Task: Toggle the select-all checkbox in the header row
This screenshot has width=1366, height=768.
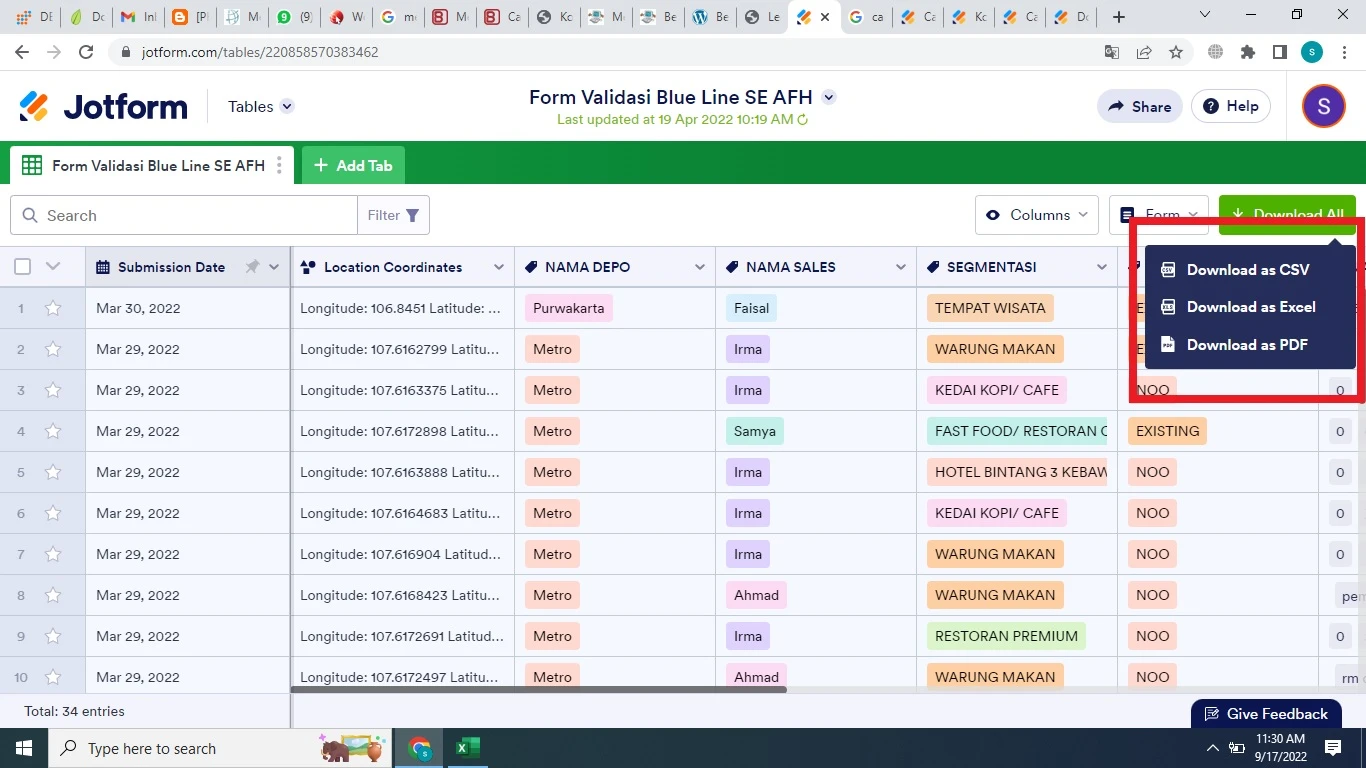Action: tap(22, 267)
